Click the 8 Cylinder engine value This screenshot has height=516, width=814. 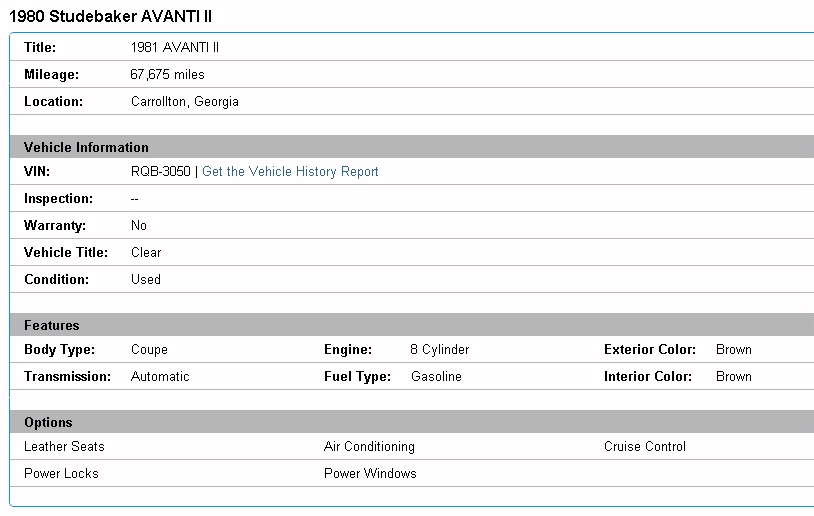[x=439, y=350]
